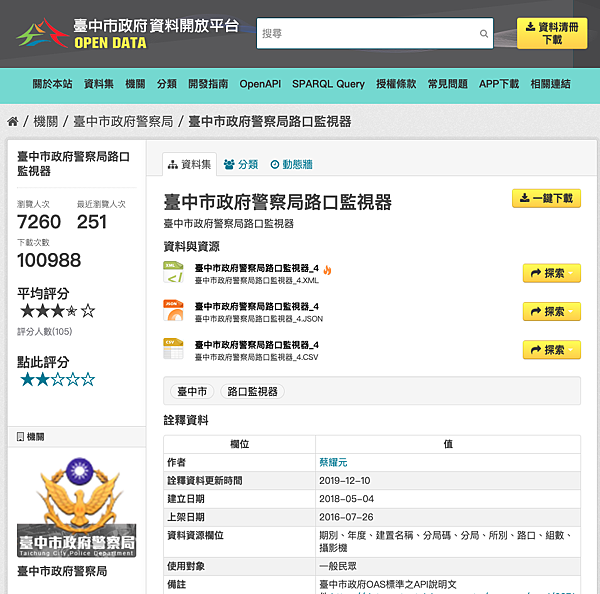600x594 pixels.
Task: Open the author link 蔡耀元
Action: pos(333,462)
